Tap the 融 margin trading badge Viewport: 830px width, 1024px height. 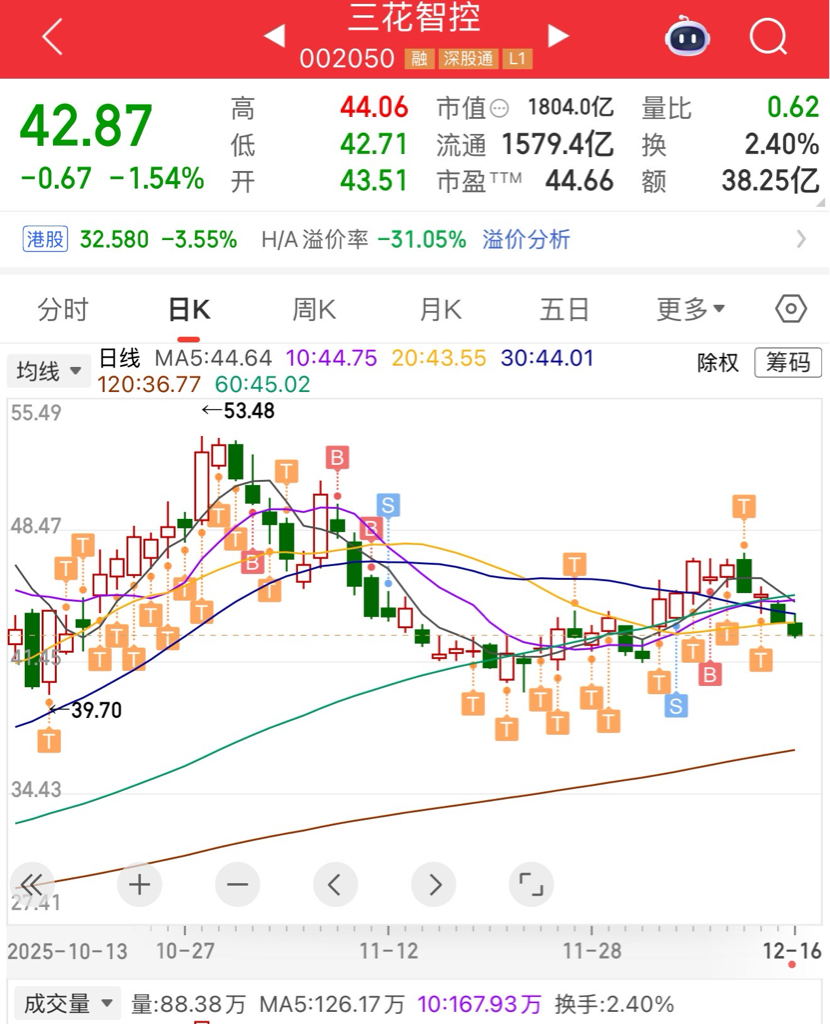pos(419,59)
